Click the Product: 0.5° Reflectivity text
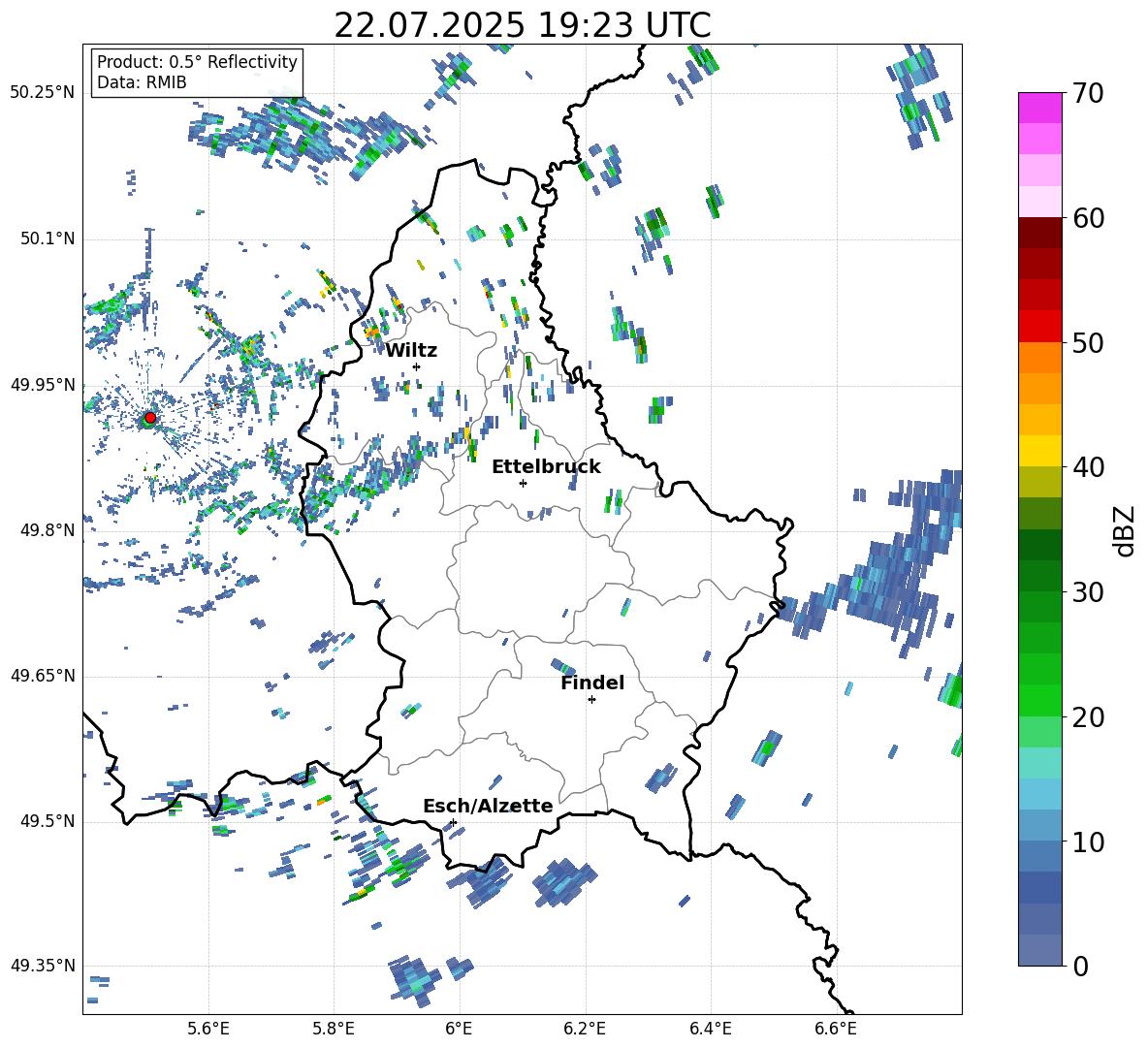Screen dimensions: 1148x1048 pos(197,61)
